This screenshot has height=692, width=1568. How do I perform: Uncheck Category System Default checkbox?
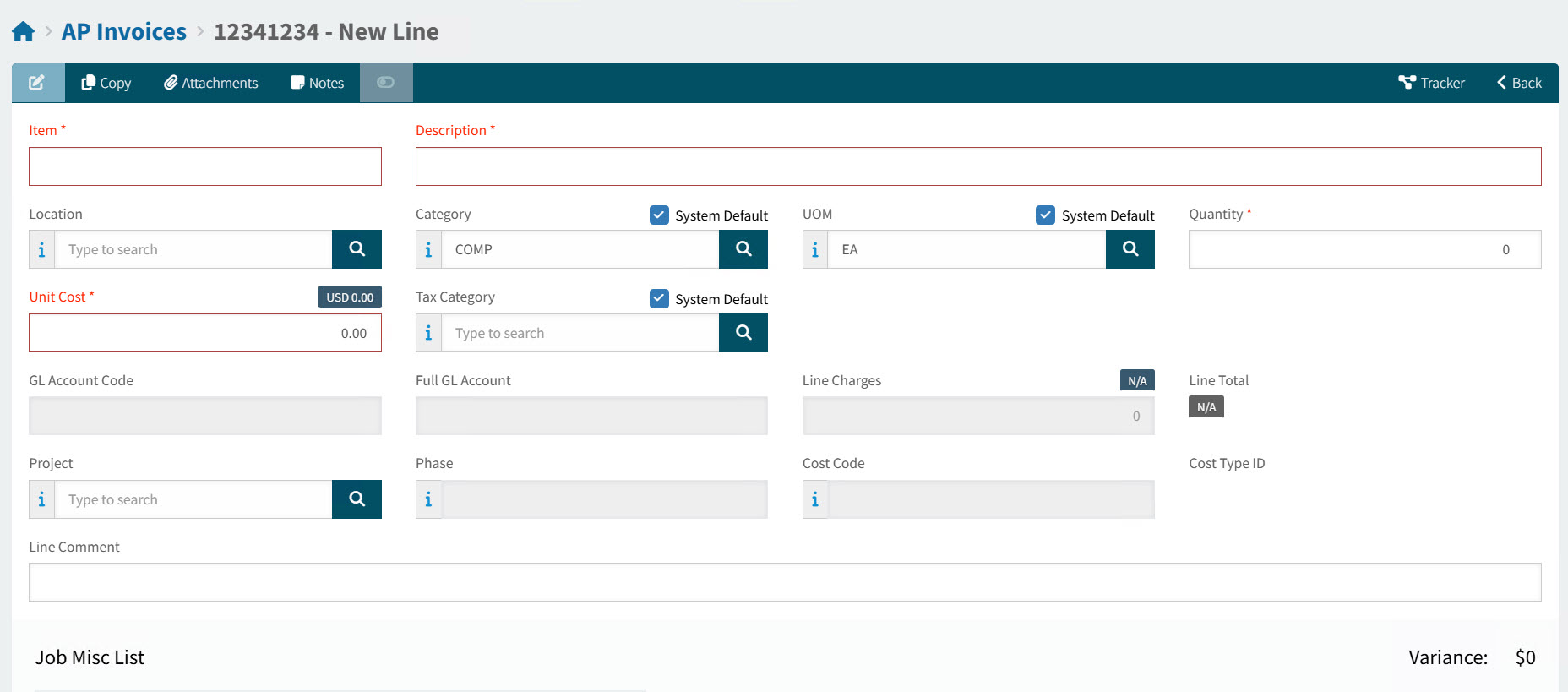(659, 215)
